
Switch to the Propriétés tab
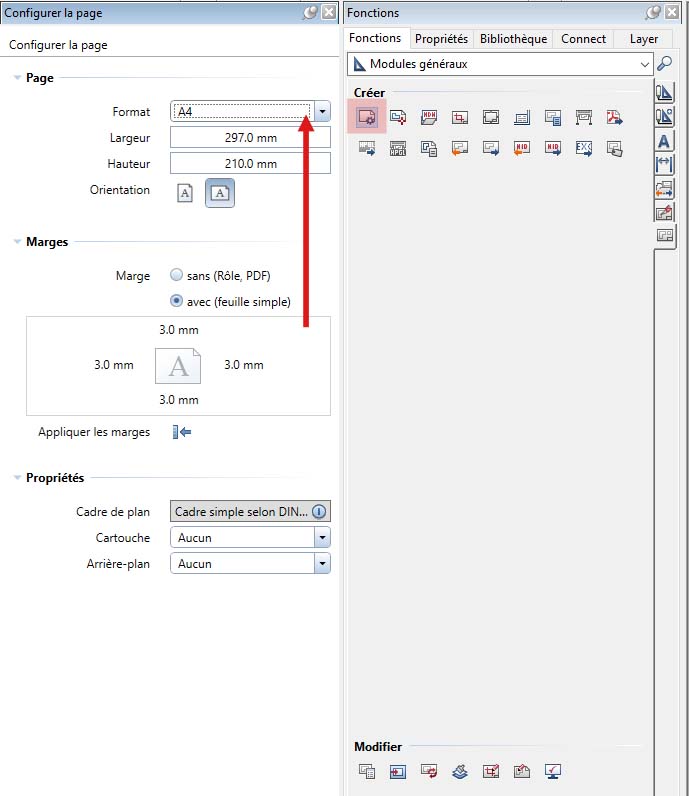point(441,39)
